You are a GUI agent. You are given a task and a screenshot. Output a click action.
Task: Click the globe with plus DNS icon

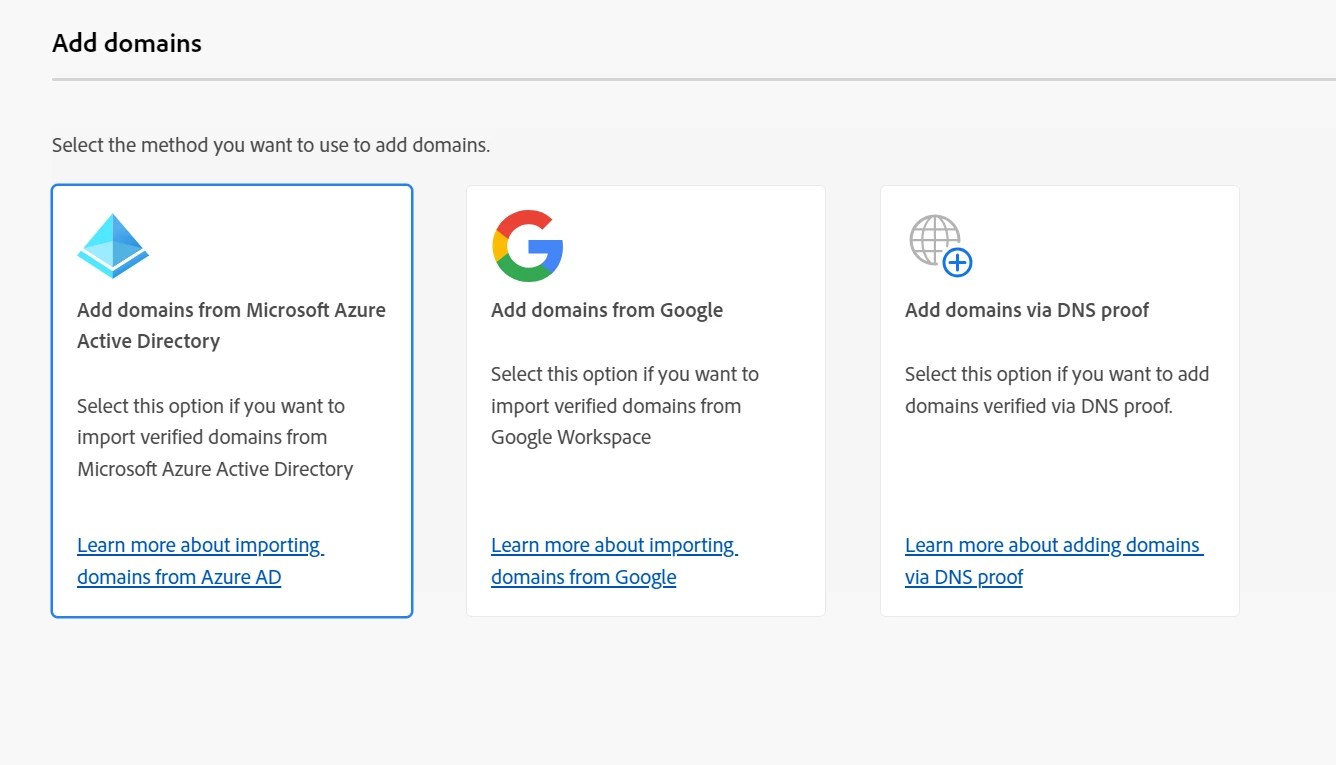[x=941, y=246]
